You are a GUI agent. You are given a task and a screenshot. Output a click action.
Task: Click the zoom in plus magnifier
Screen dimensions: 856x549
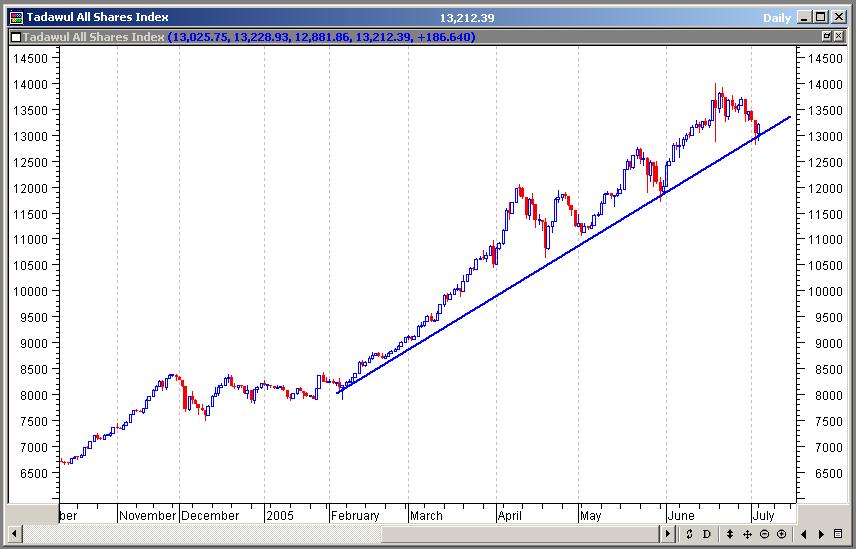[x=782, y=534]
